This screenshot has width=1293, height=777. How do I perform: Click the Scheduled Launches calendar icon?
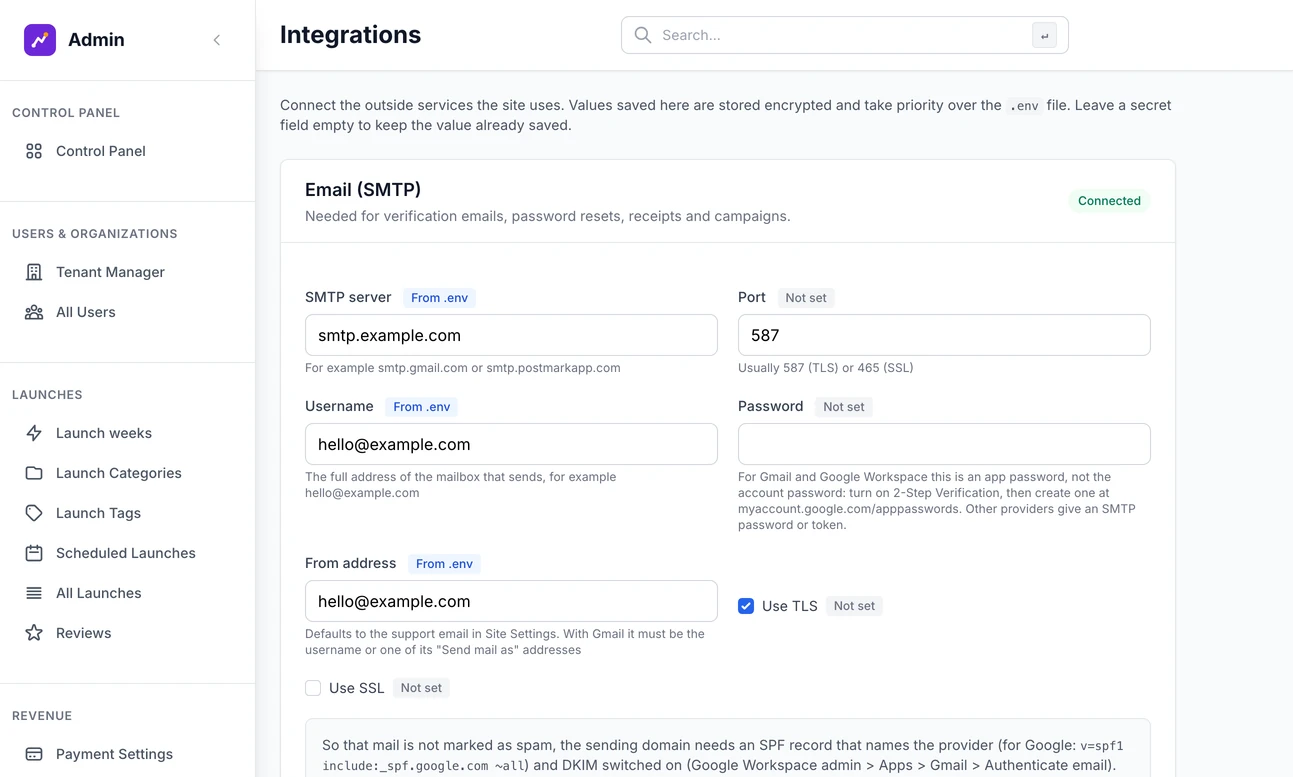pos(34,553)
